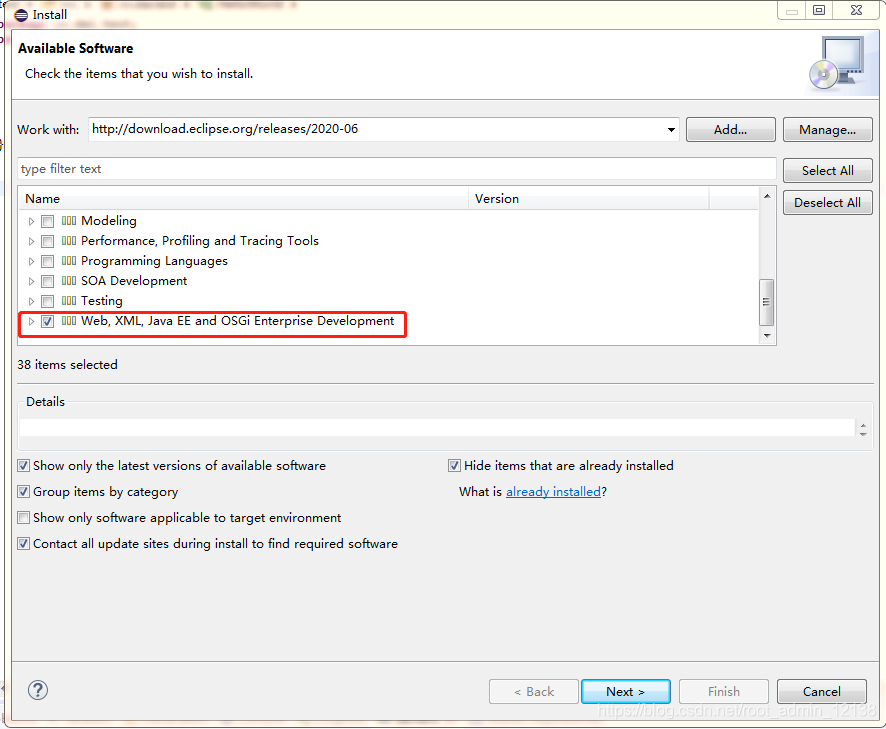Click the Version column header
The image size is (886, 729).
click(x=589, y=199)
